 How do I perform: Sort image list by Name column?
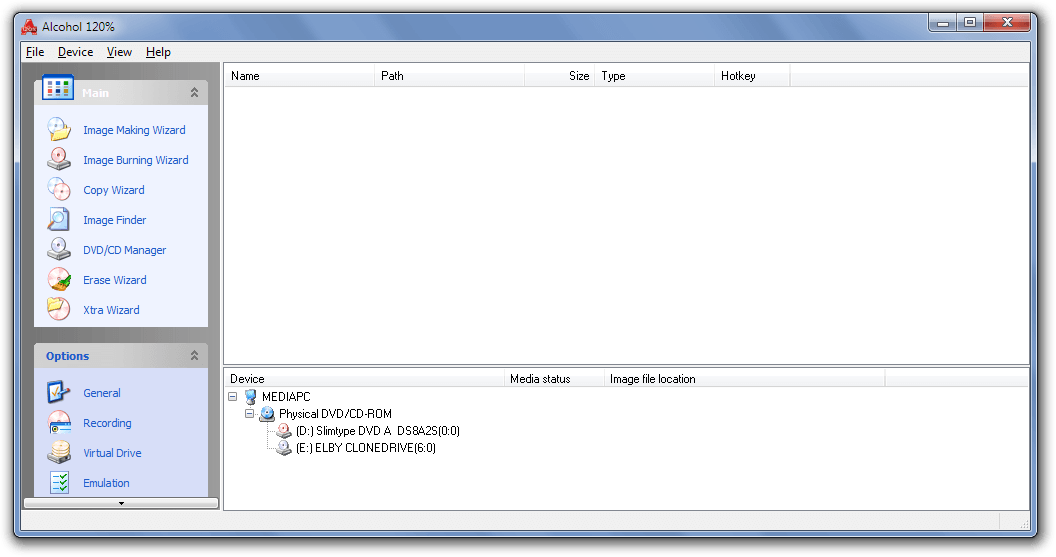click(x=299, y=76)
